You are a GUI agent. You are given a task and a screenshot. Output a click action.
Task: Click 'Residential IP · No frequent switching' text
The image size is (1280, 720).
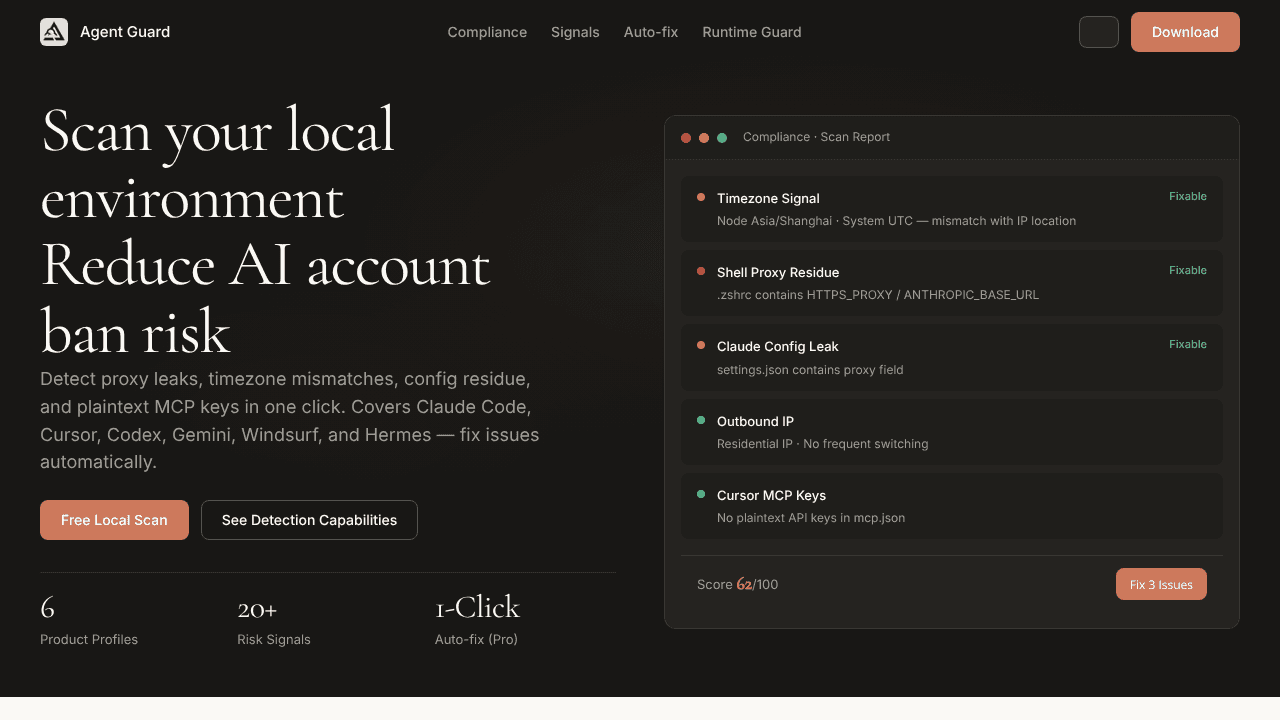point(822,444)
